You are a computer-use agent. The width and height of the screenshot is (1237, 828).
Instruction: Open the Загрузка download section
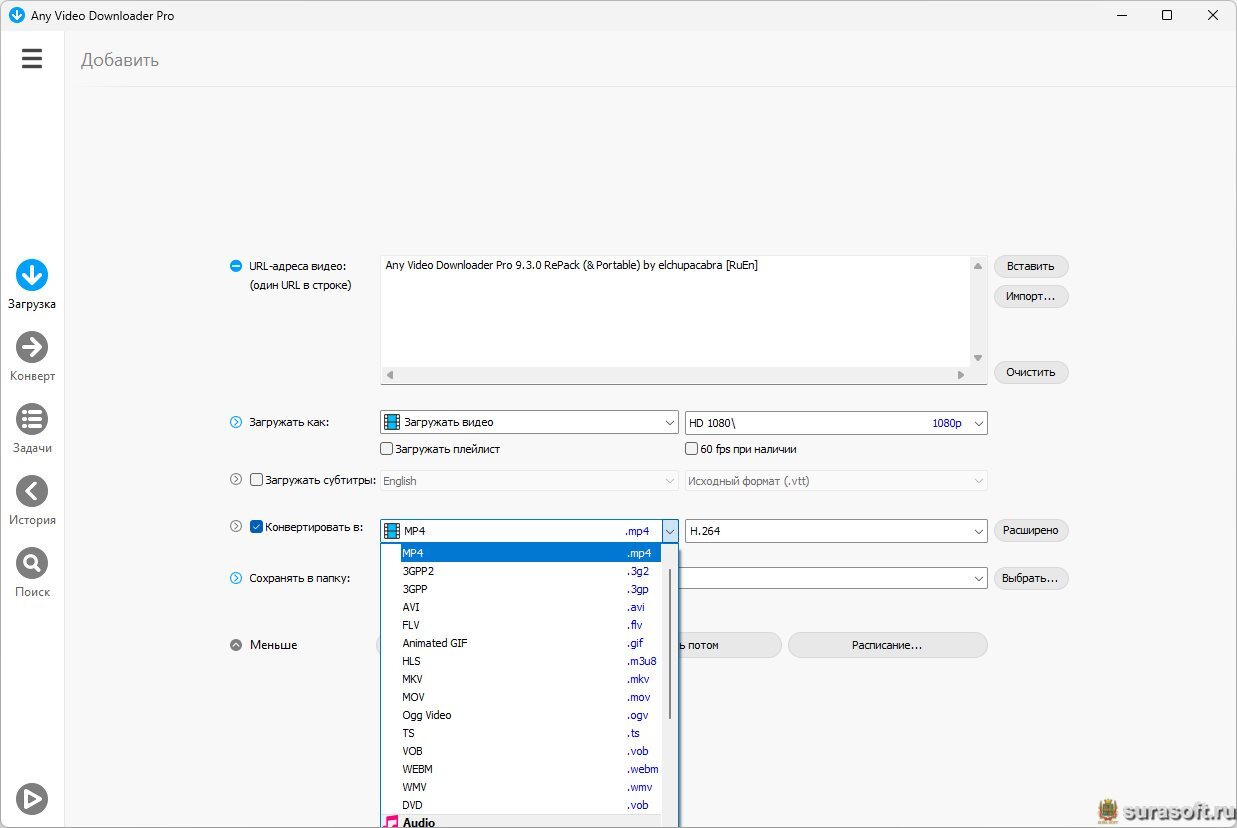[x=32, y=276]
